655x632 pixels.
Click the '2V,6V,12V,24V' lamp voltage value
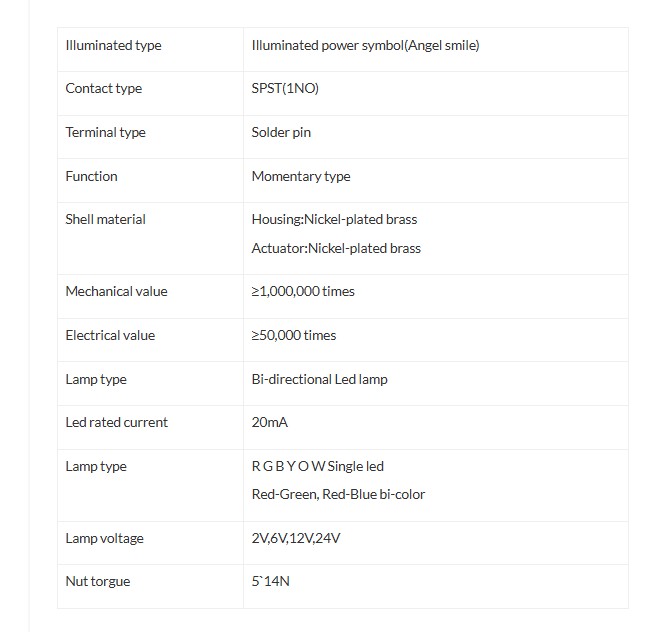pyautogui.click(x=296, y=538)
